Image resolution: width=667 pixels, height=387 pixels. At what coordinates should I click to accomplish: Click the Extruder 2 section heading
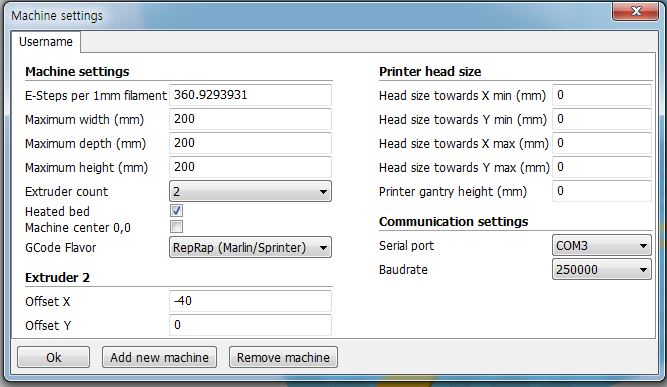57,278
